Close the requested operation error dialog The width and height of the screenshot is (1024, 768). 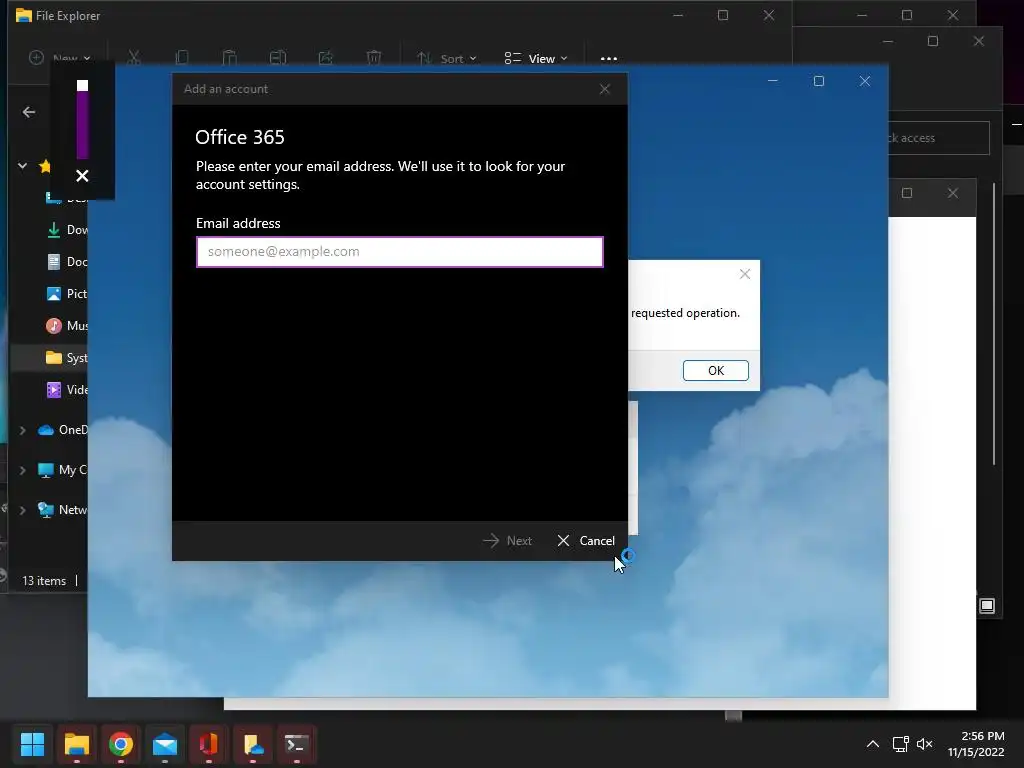pyautogui.click(x=744, y=274)
